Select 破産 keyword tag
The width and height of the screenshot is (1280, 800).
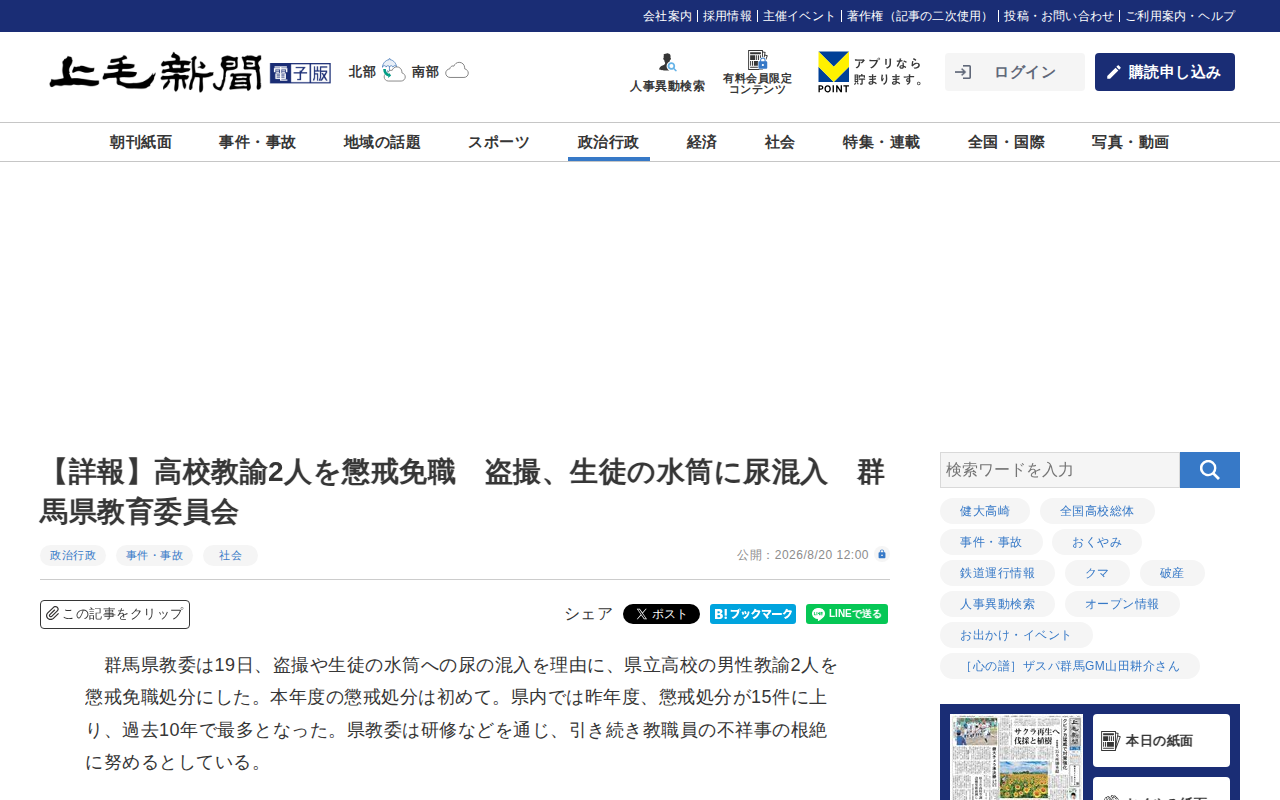1172,573
